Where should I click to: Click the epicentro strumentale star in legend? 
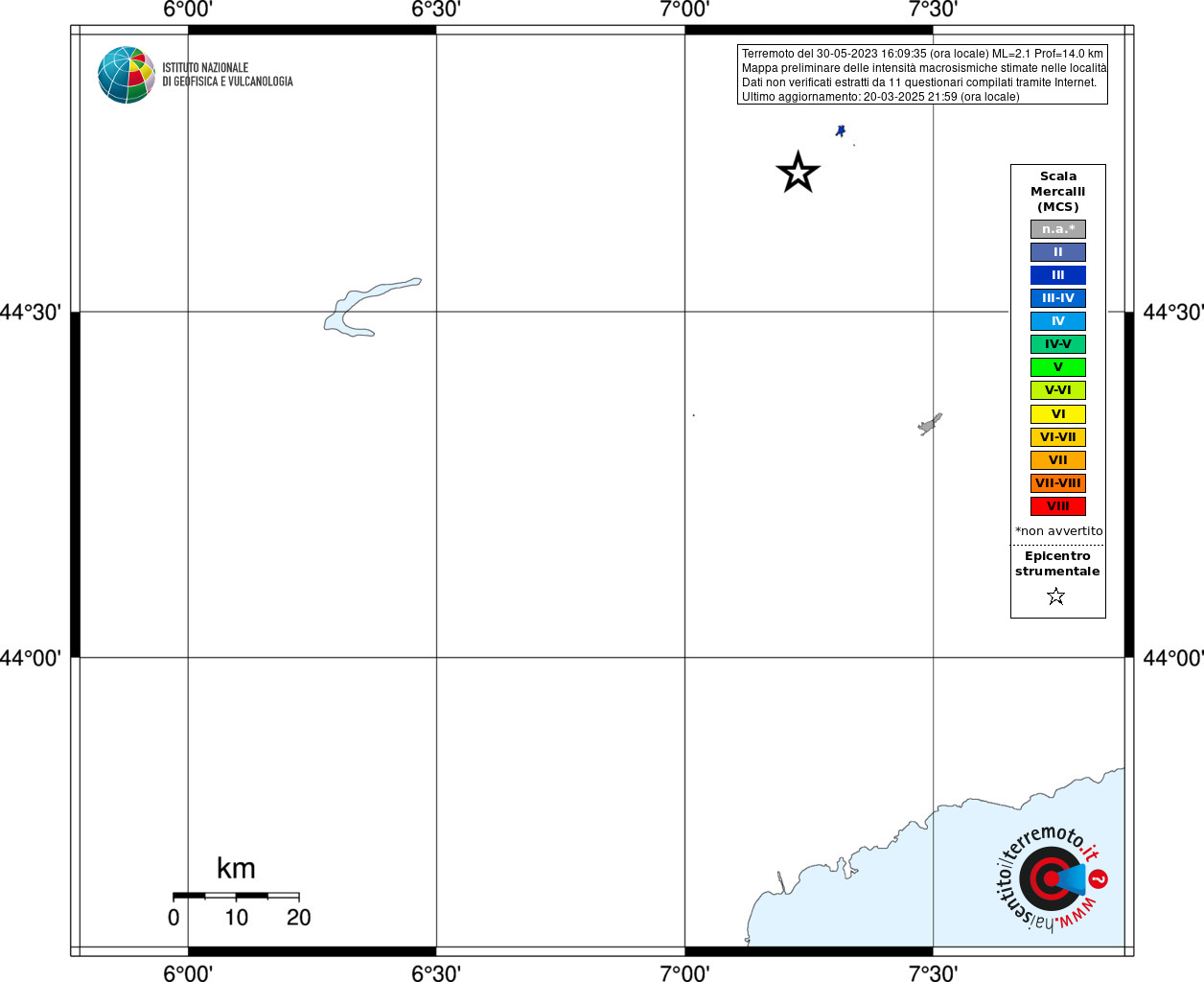1056,596
